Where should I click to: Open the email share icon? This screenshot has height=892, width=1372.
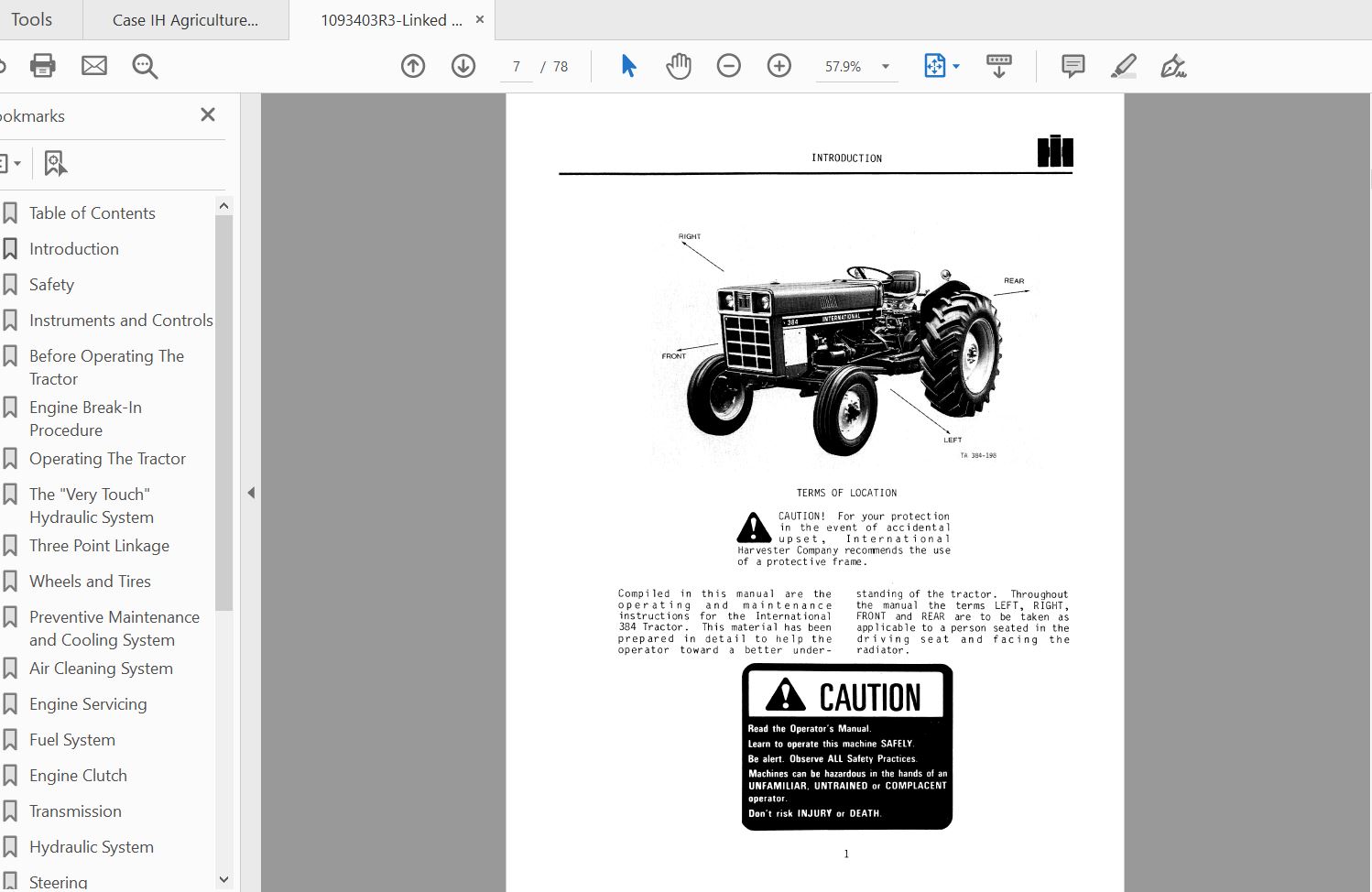pos(94,66)
